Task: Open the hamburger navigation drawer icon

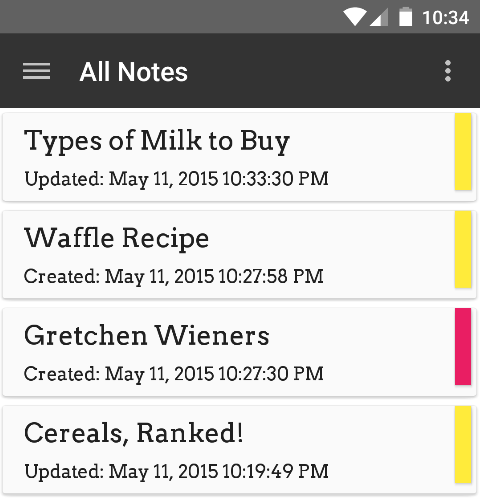Action: click(36, 71)
